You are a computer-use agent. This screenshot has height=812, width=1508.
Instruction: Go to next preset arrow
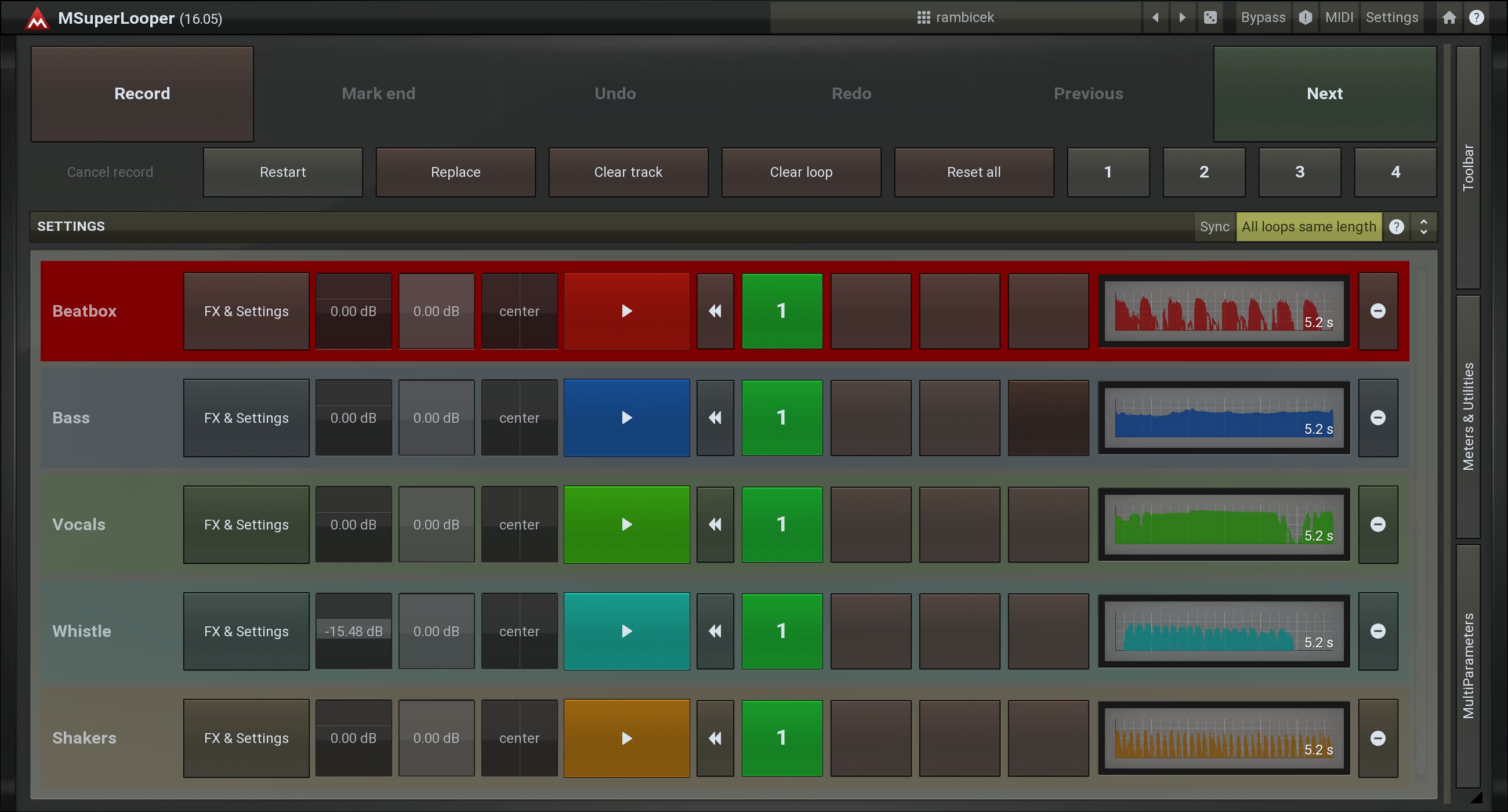pos(1182,17)
